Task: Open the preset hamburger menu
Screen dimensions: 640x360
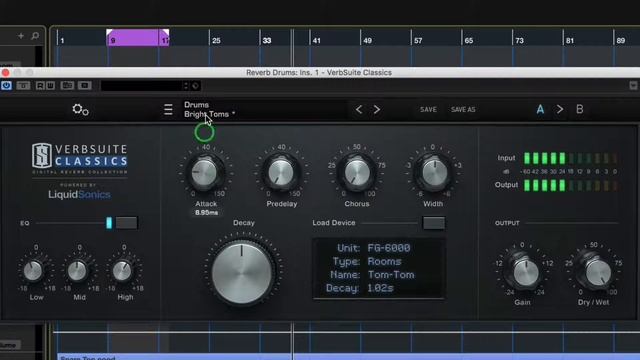Action: click(168, 109)
